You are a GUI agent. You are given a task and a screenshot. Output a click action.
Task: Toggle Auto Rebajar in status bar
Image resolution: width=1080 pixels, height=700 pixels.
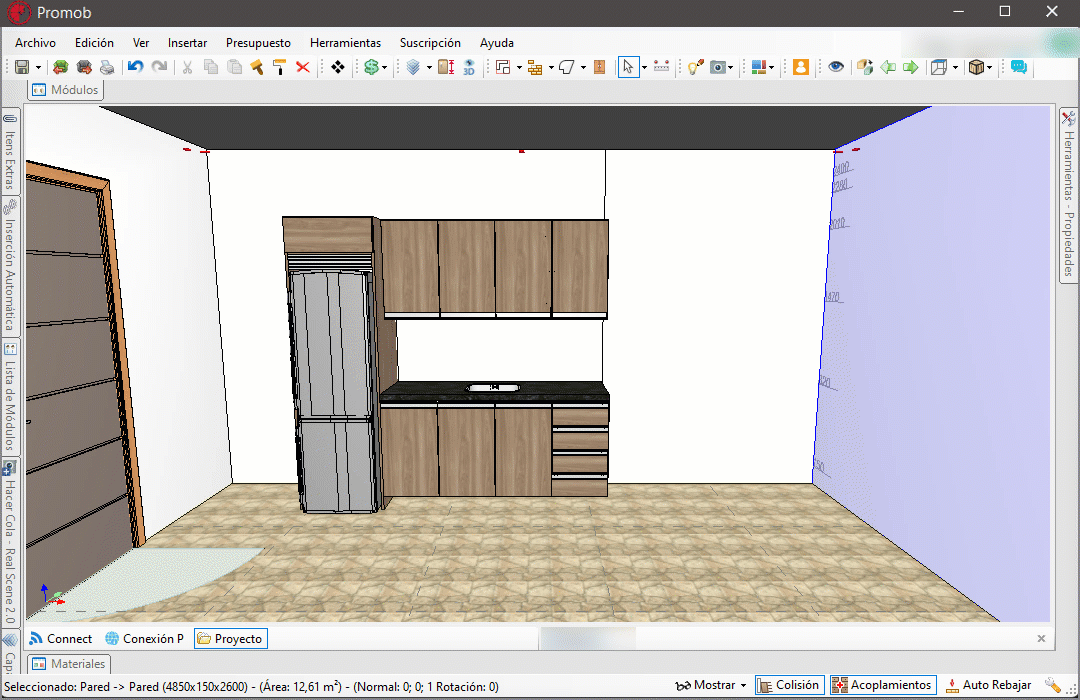click(988, 685)
